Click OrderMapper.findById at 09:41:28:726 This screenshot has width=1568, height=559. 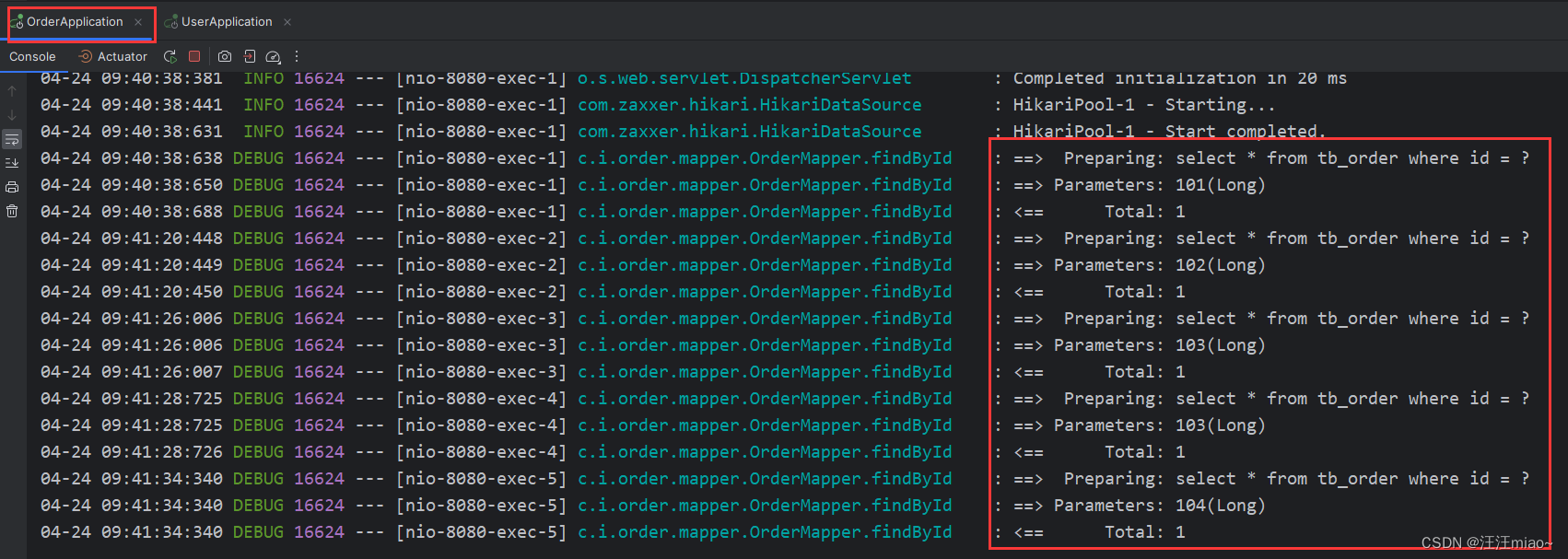pyautogui.click(x=765, y=452)
